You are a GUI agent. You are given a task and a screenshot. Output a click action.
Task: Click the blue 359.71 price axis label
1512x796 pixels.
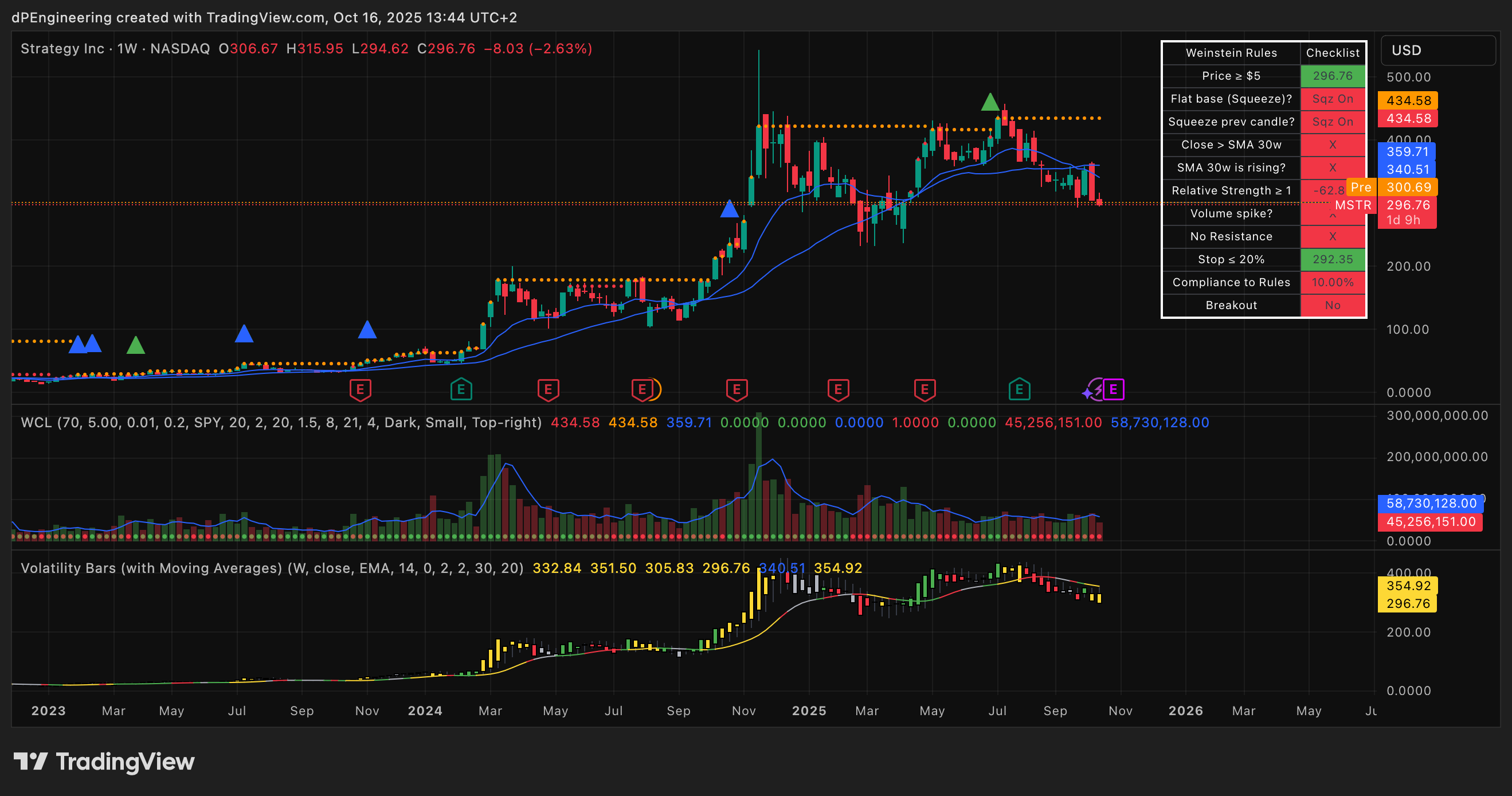[x=1407, y=151]
